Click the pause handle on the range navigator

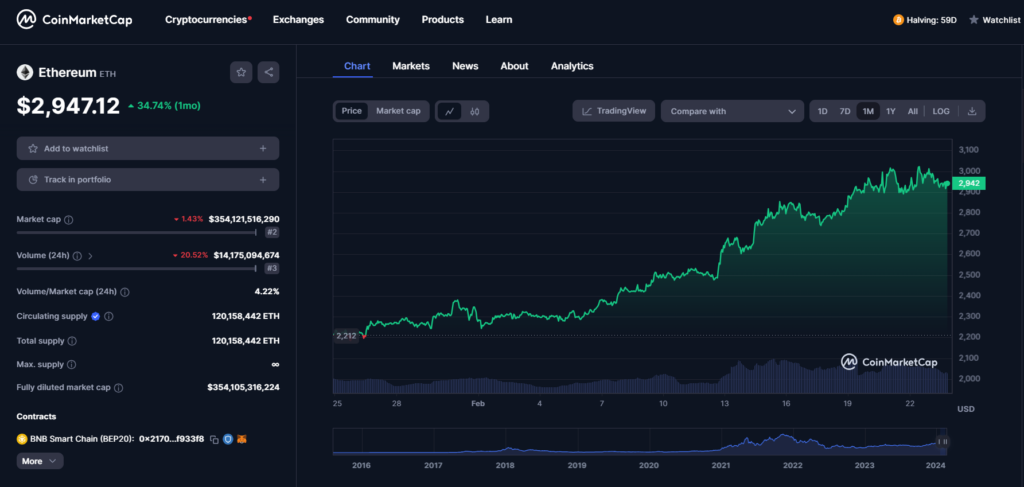pos(942,442)
